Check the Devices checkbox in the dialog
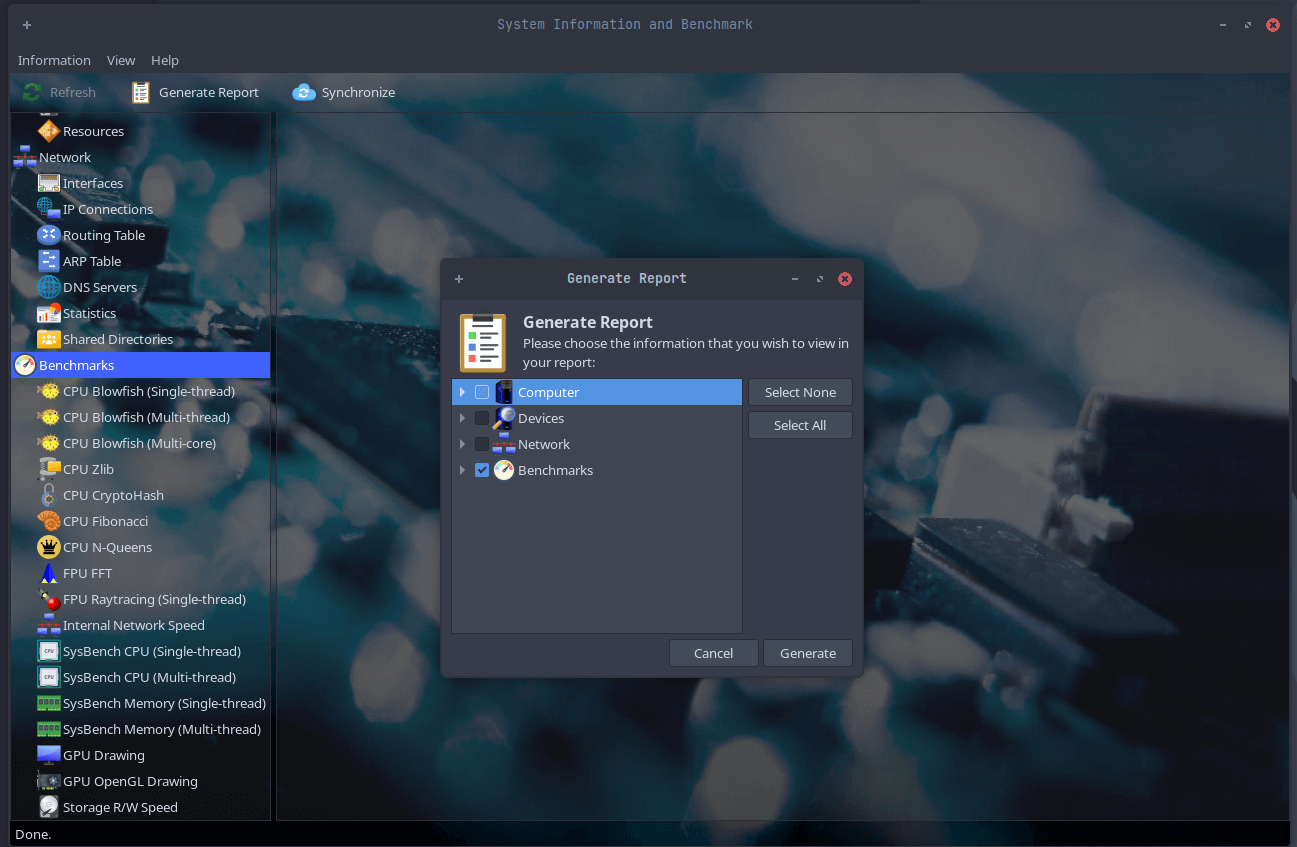Image resolution: width=1297 pixels, height=847 pixels. coord(482,418)
